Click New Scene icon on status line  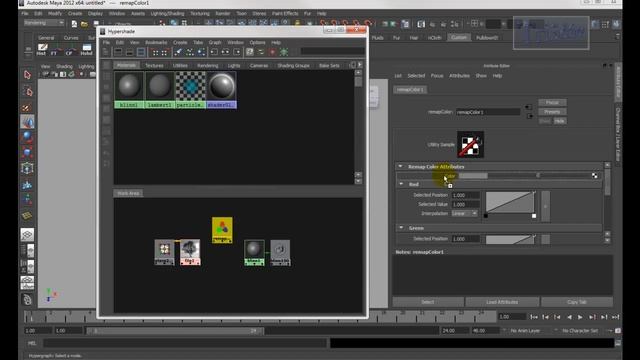[74, 24]
